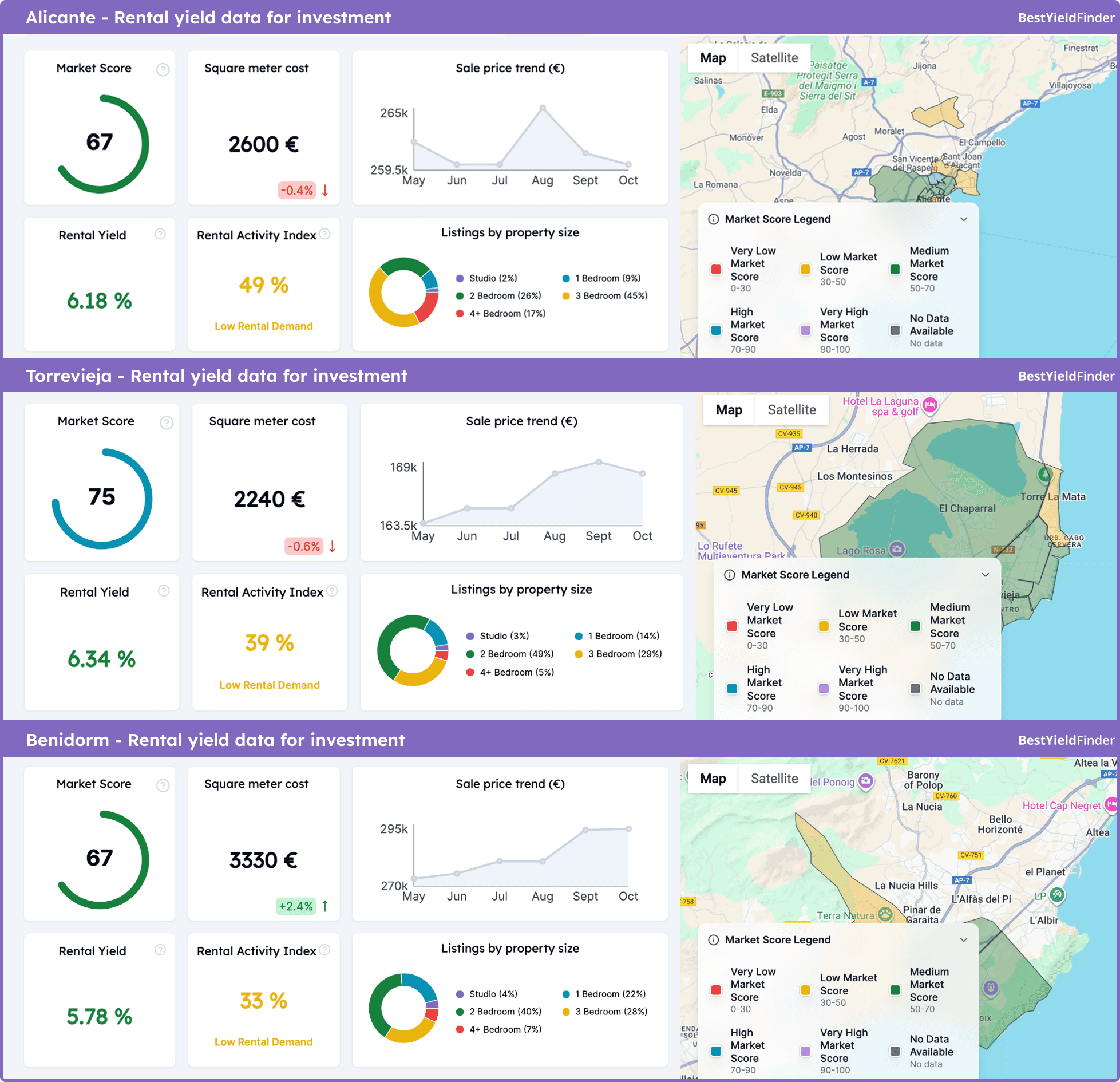Switch Benidorm map to Satellite view
Image resolution: width=1120 pixels, height=1082 pixels.
click(x=774, y=779)
